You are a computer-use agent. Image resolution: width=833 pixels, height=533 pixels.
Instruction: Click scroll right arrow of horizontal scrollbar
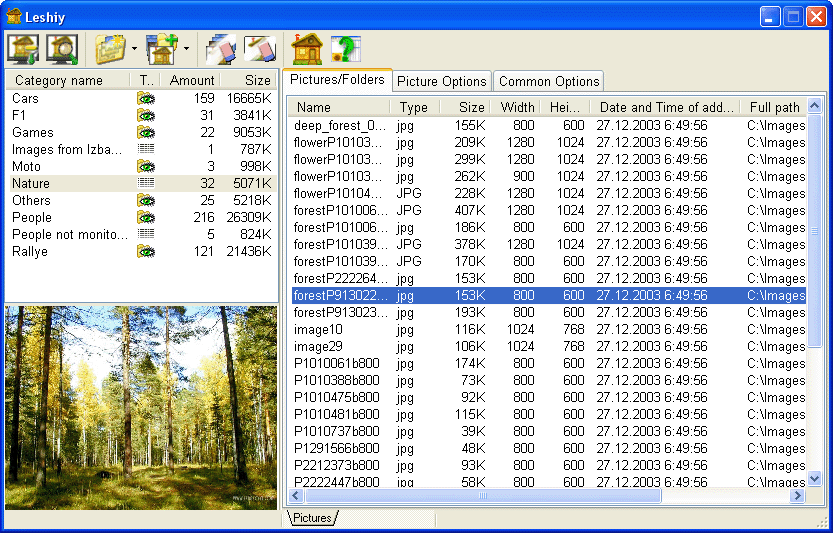pyautogui.click(x=796, y=496)
